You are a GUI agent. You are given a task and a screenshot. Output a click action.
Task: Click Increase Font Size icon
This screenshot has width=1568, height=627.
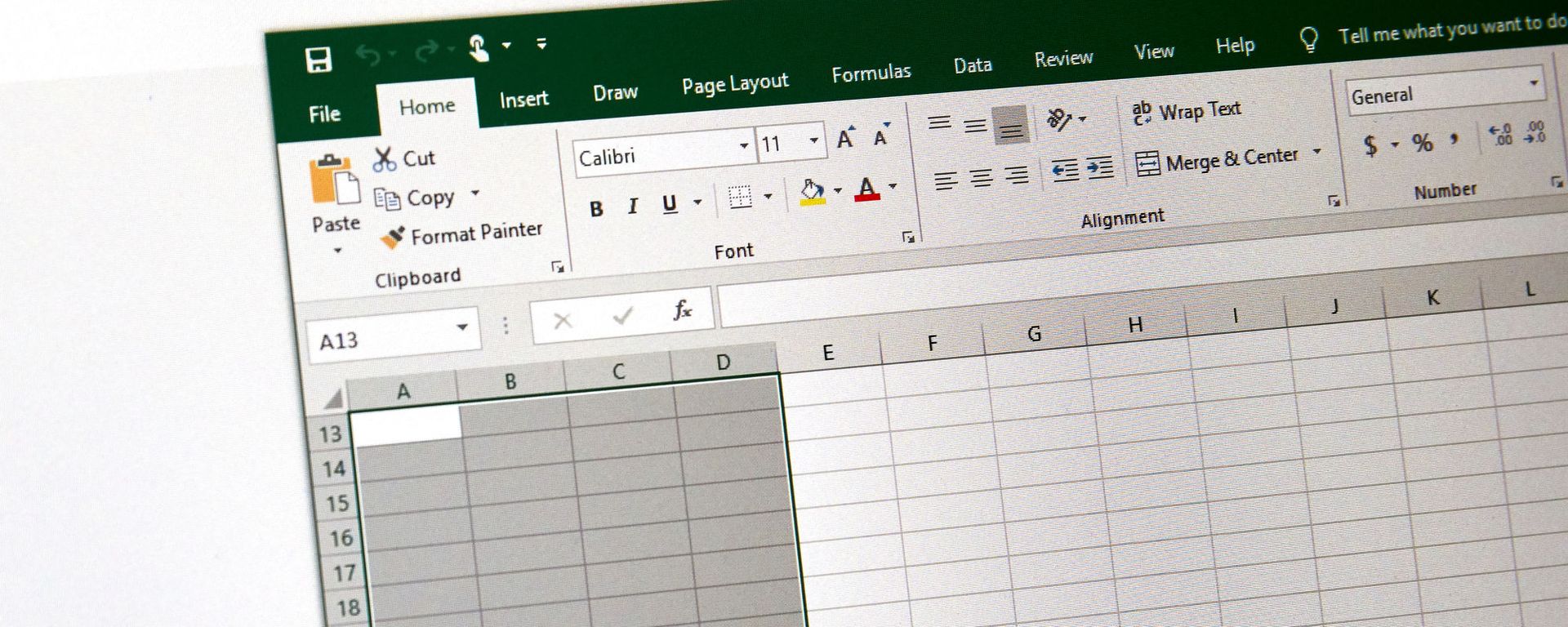pos(846,137)
